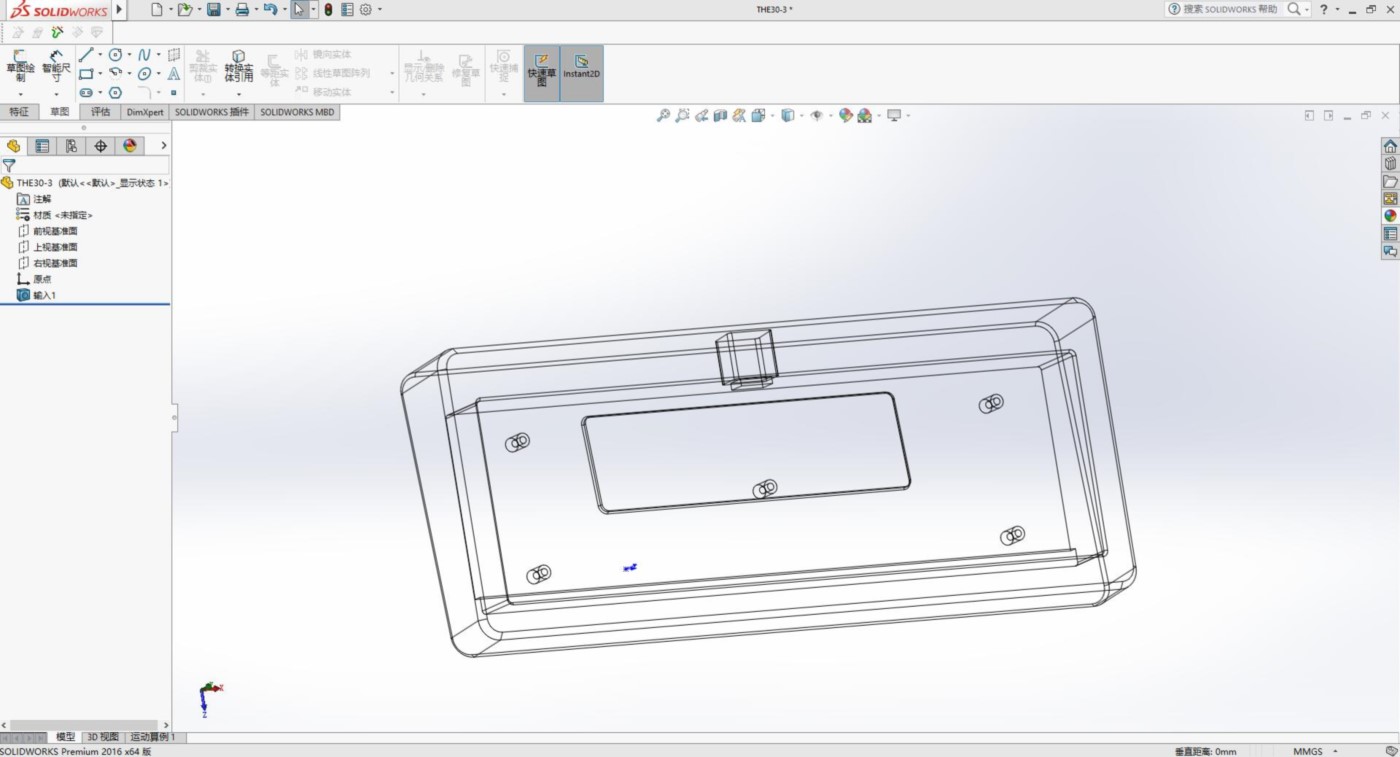Viewport: 1400px width, 757px height.
Task: Print the document using the printer icon
Action: click(241, 9)
